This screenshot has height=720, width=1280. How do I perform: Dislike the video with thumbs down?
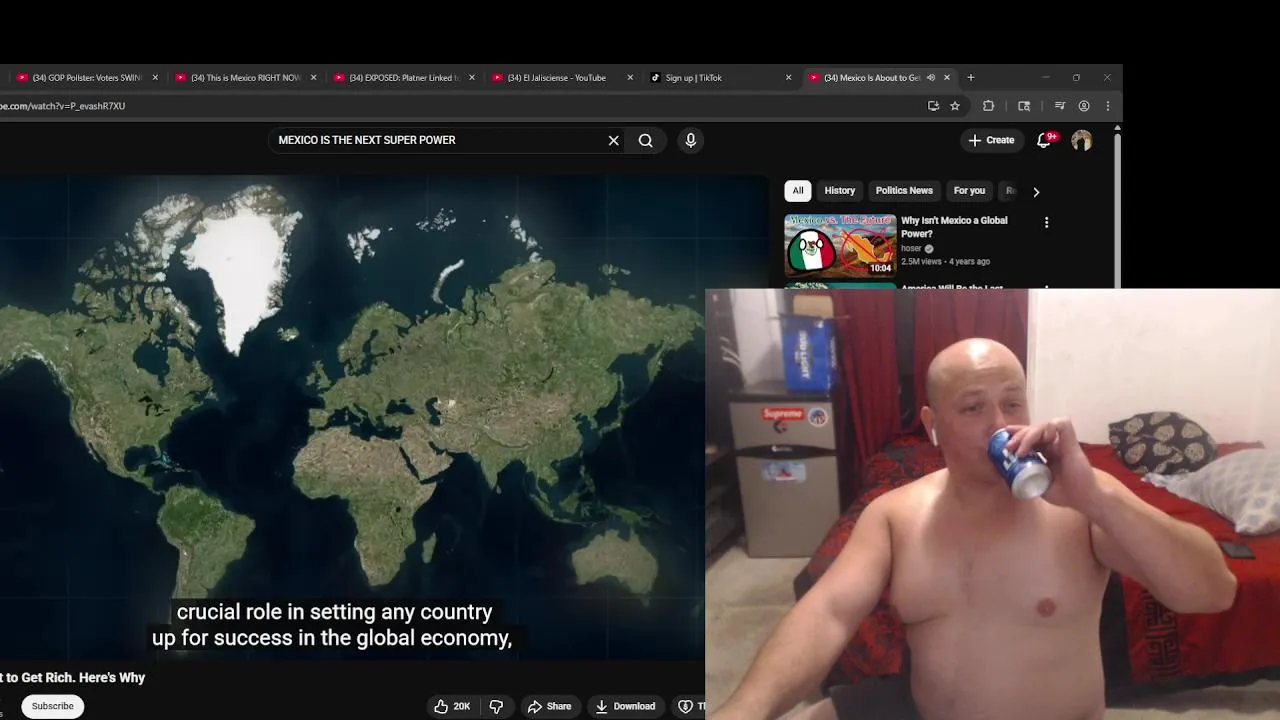coord(496,706)
